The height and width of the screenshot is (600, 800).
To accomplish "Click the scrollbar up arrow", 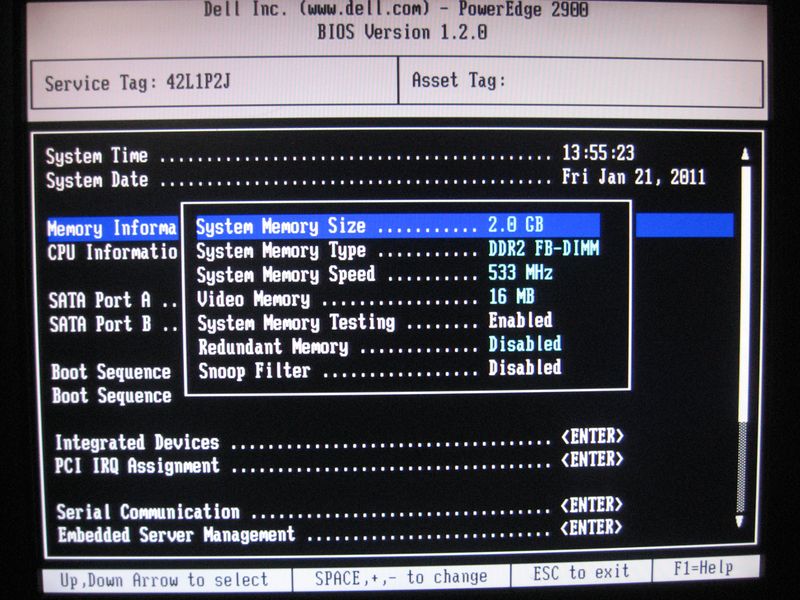I will click(x=745, y=154).
